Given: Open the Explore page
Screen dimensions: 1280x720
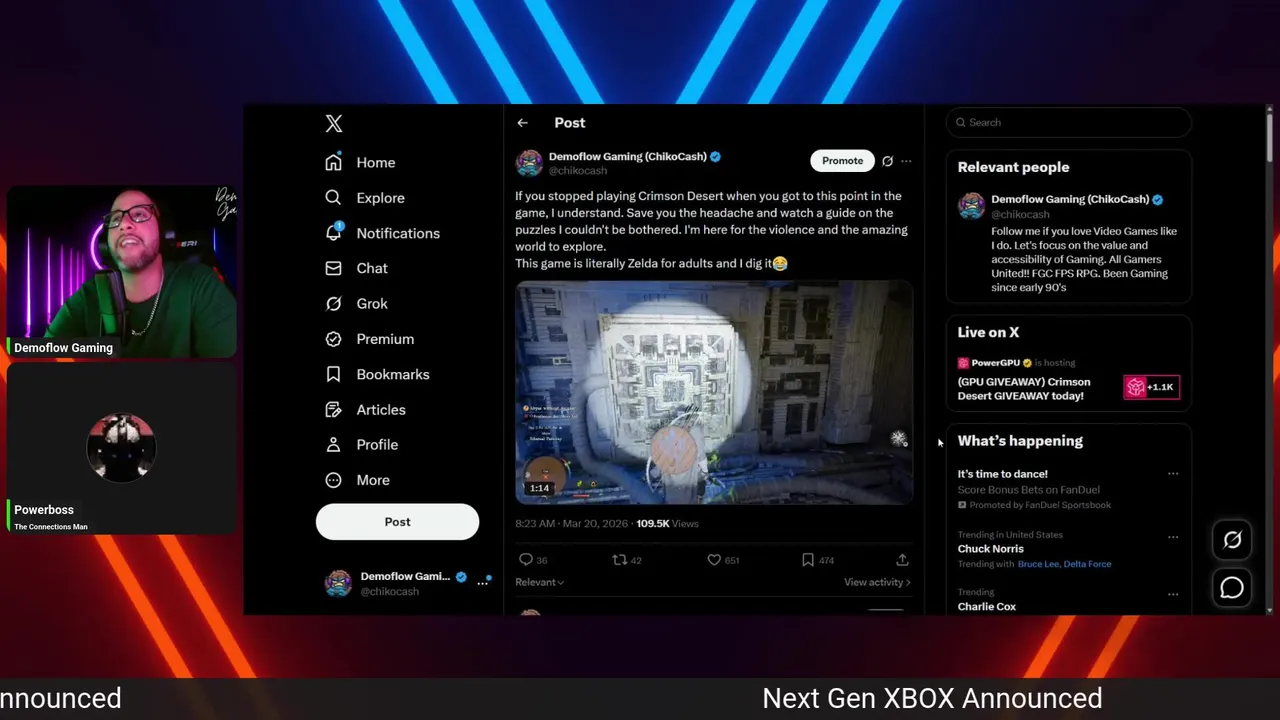Looking at the screenshot, I should pos(365,198).
